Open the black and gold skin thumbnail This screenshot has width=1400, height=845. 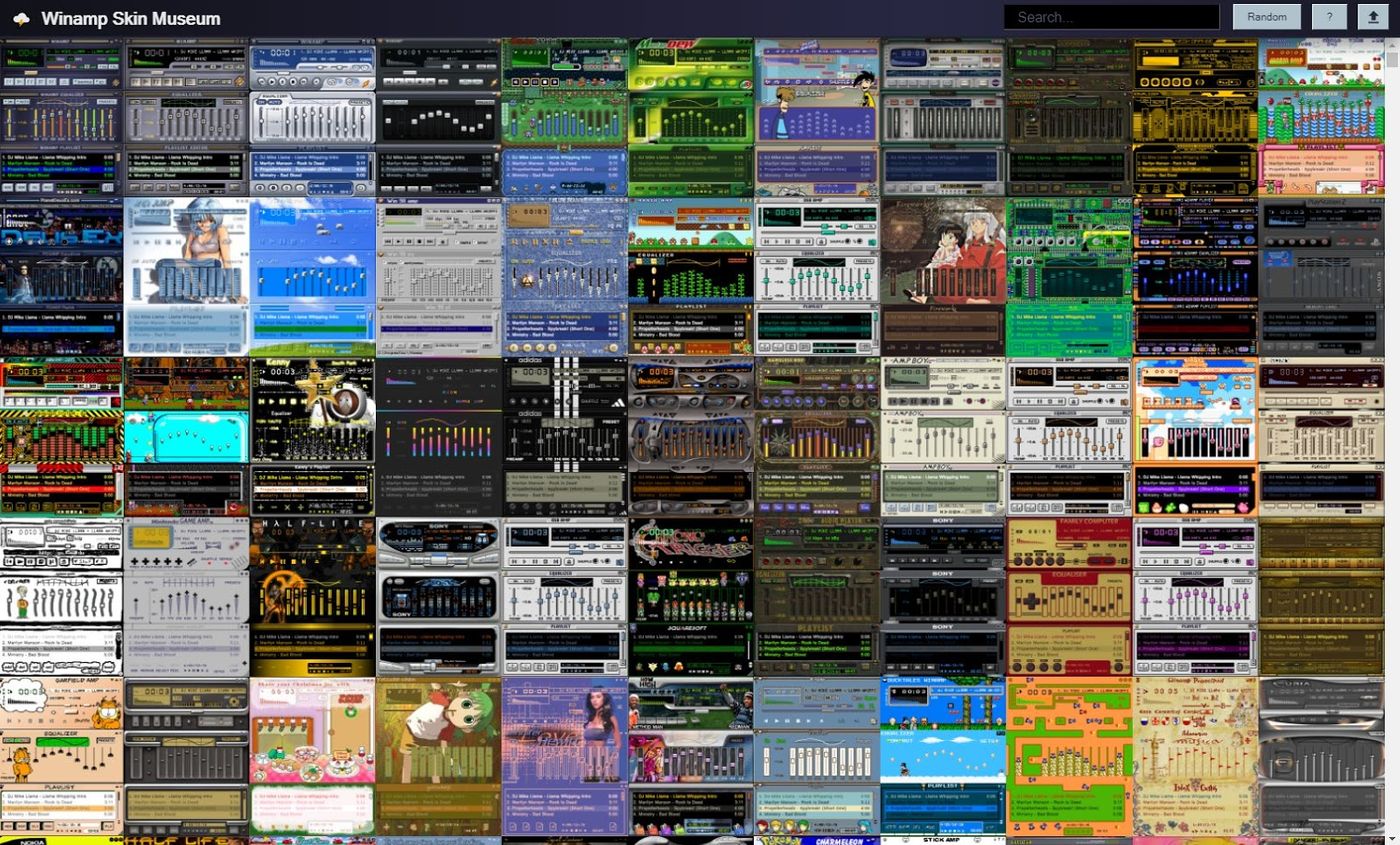coord(1195,117)
